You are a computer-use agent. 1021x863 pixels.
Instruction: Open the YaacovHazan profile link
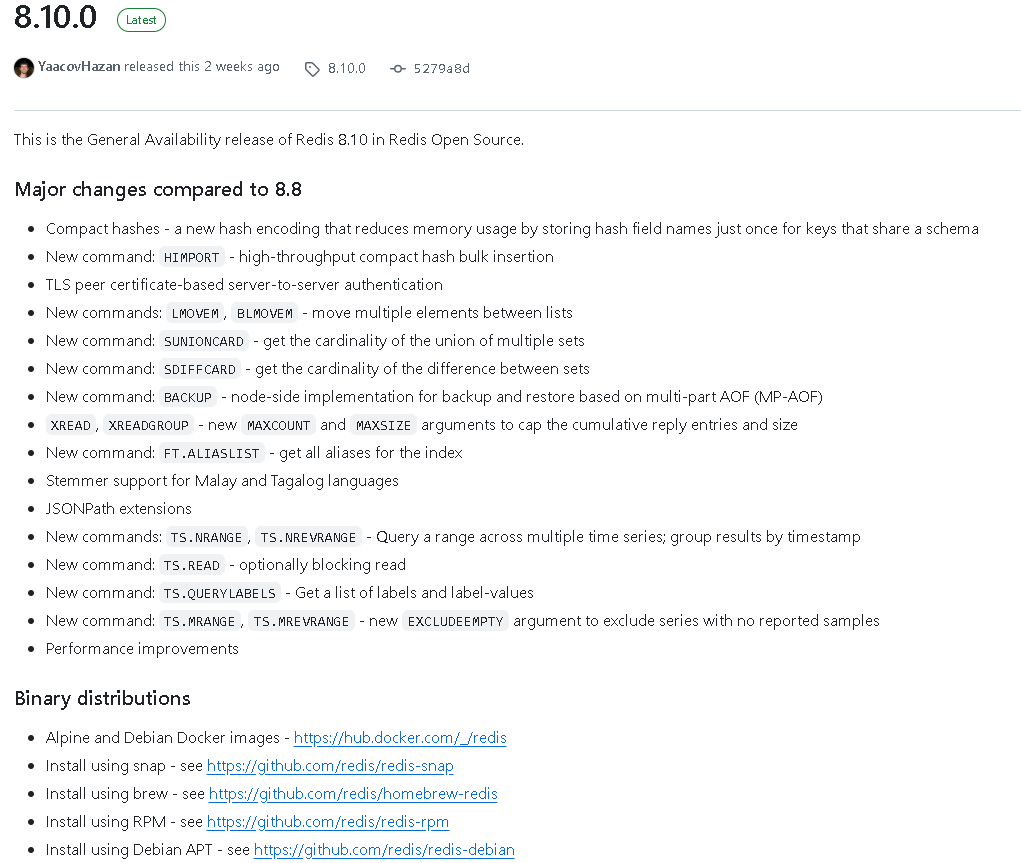pyautogui.click(x=79, y=66)
